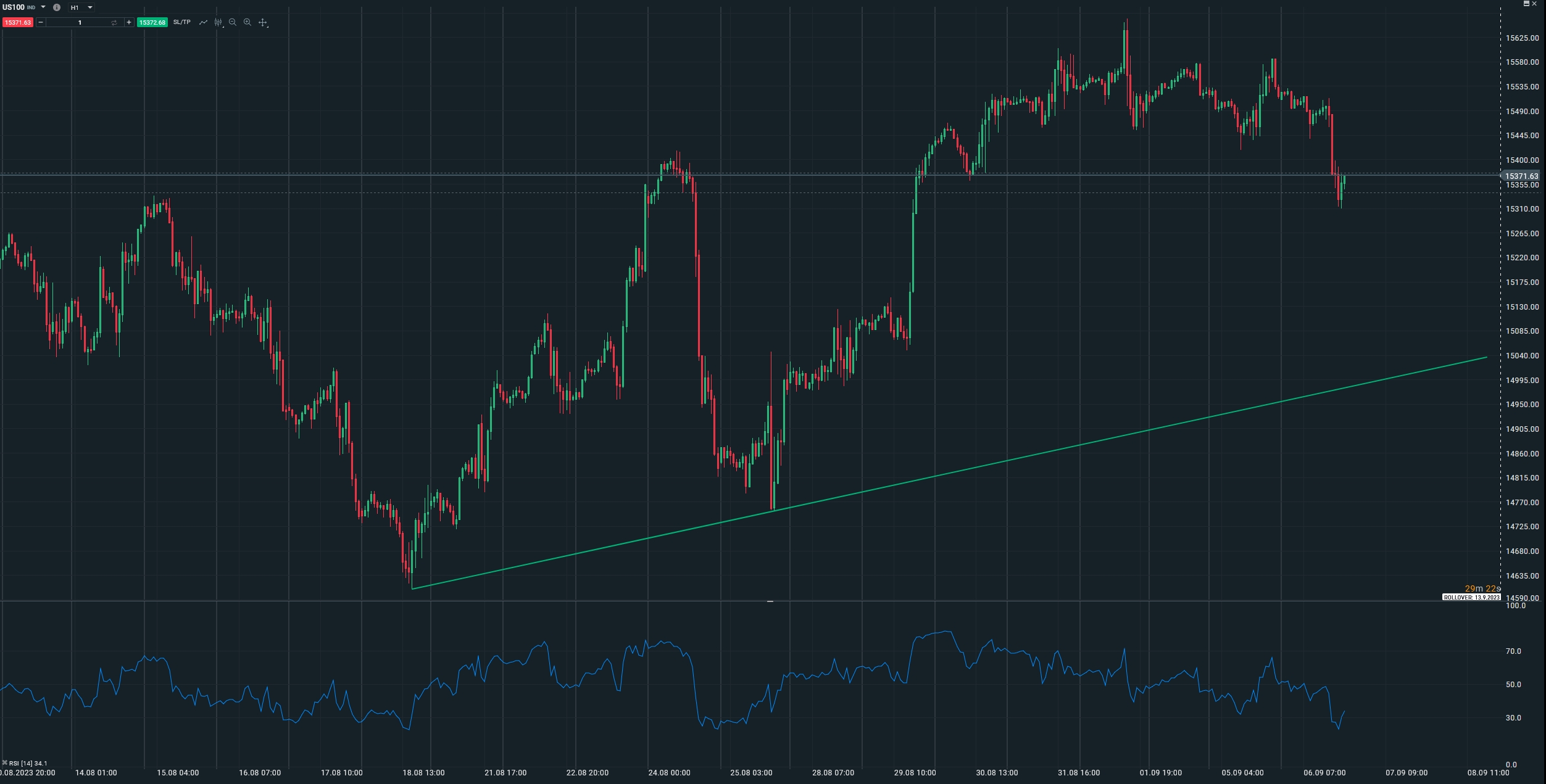This screenshot has width=1546, height=784.
Task: Increase trade volume with the plus stepper
Action: pos(129,22)
